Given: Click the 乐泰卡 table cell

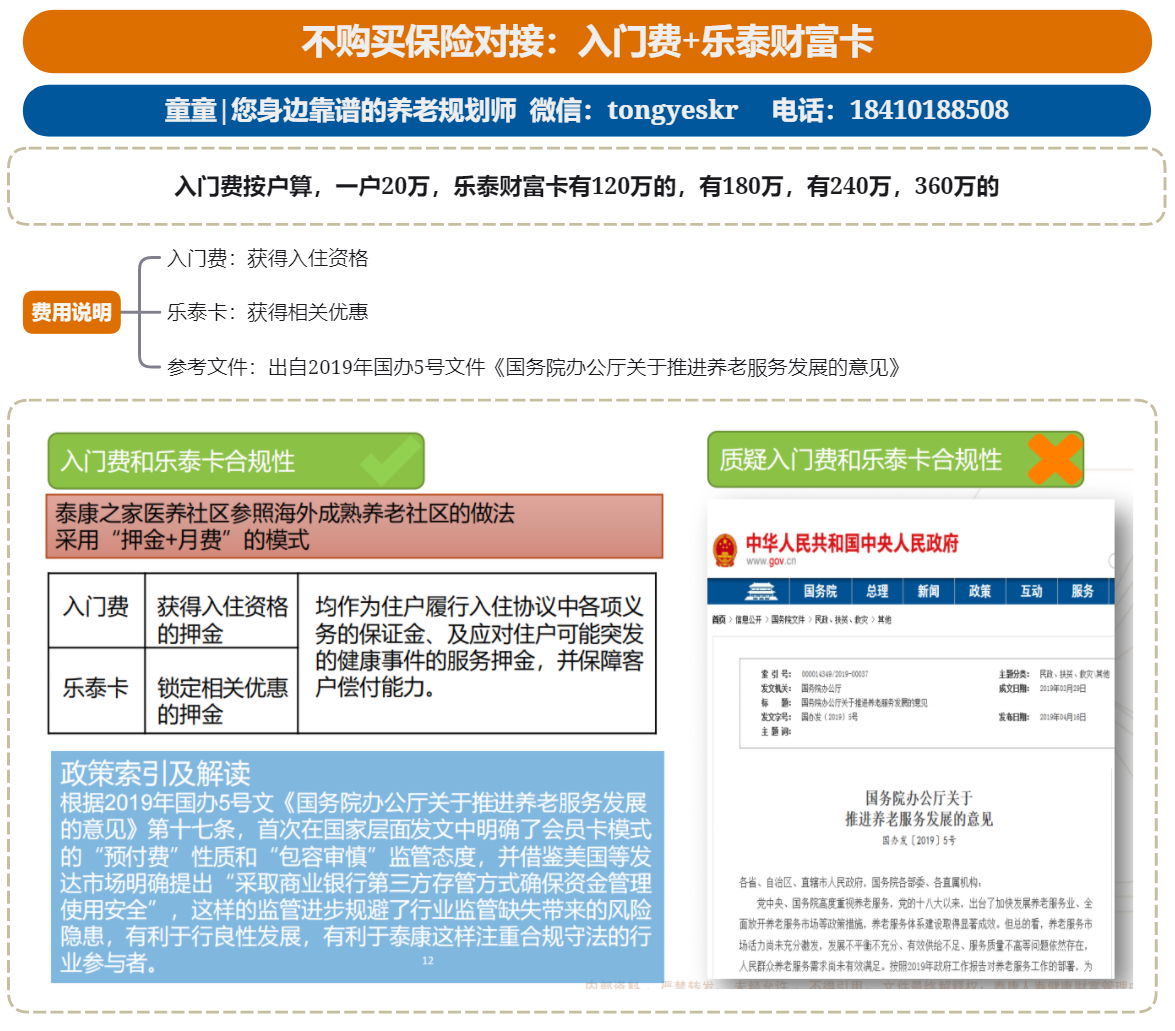Looking at the screenshot, I should pos(97,690).
